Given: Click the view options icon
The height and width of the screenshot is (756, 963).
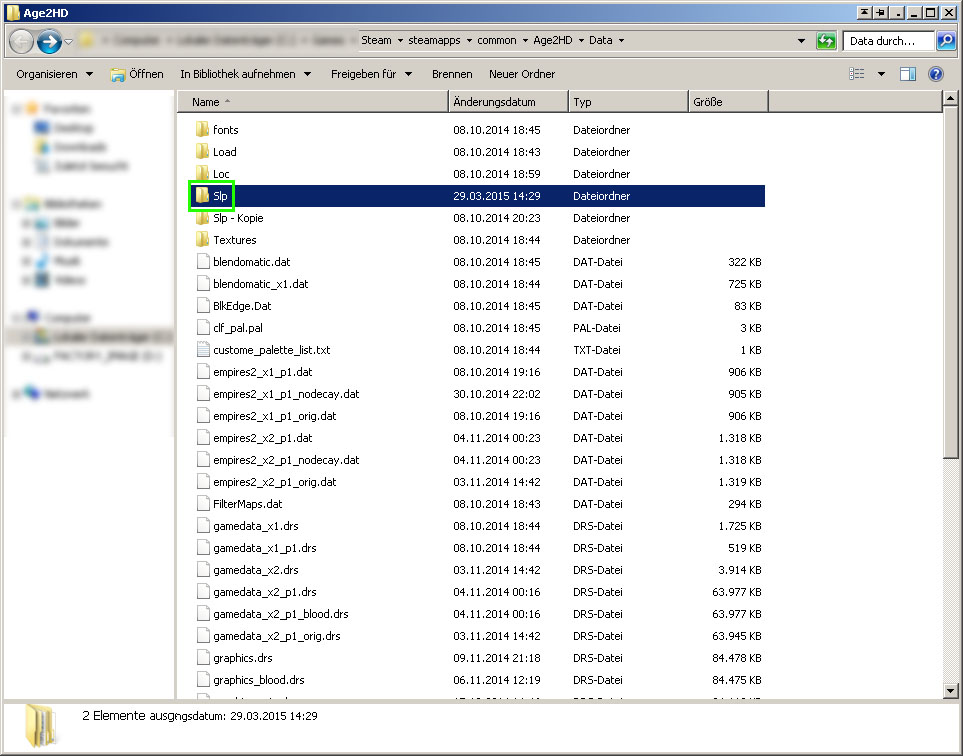Looking at the screenshot, I should pos(857,74).
